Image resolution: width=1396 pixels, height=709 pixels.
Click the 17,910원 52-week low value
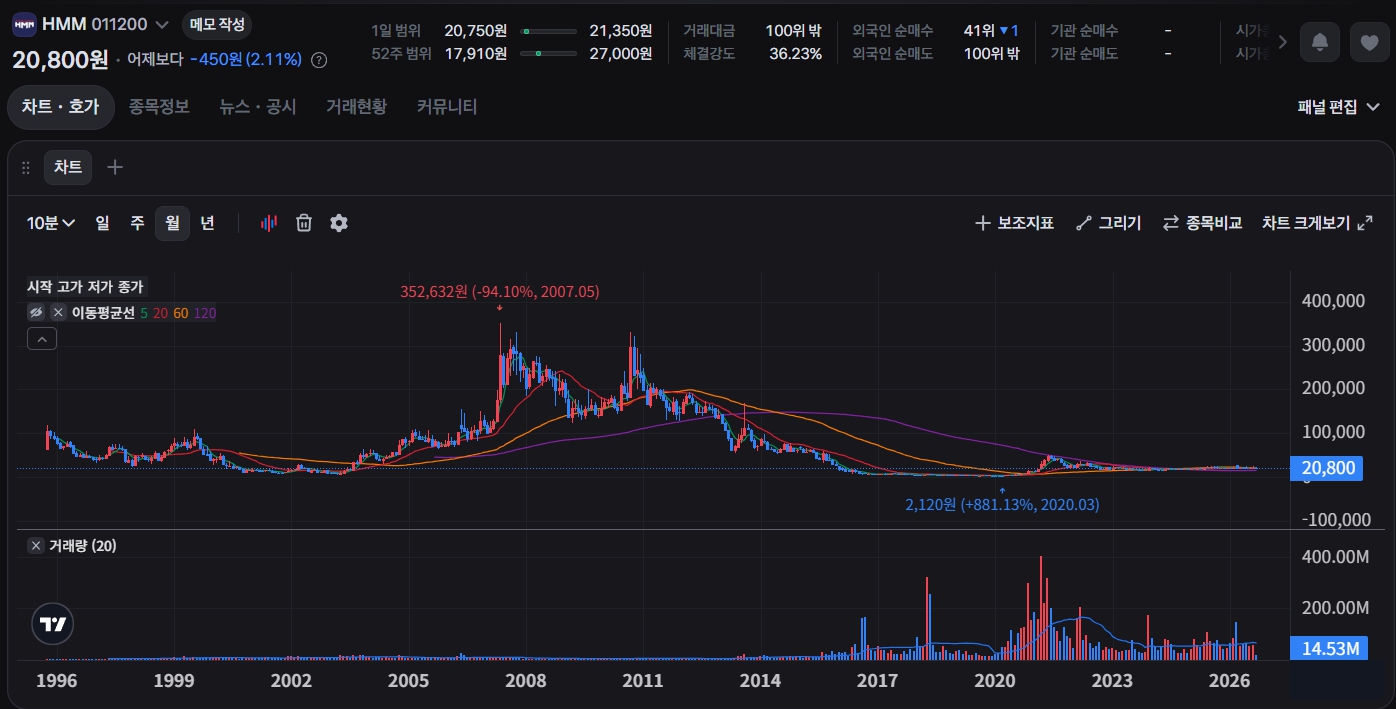click(x=475, y=54)
